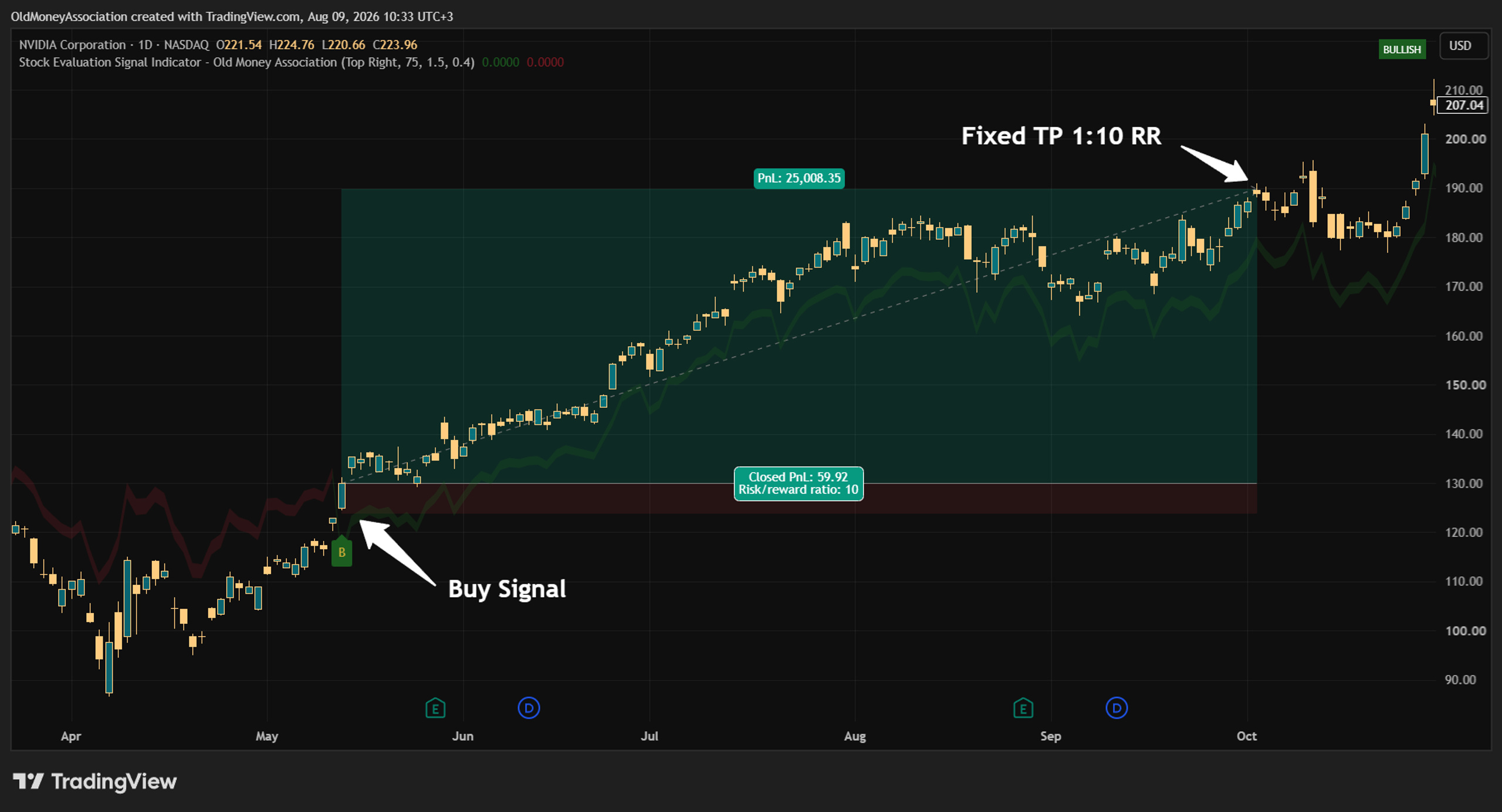Select the Fixed TP 1:10 RR annotation
Screen dimensions: 1502x812
1061,136
